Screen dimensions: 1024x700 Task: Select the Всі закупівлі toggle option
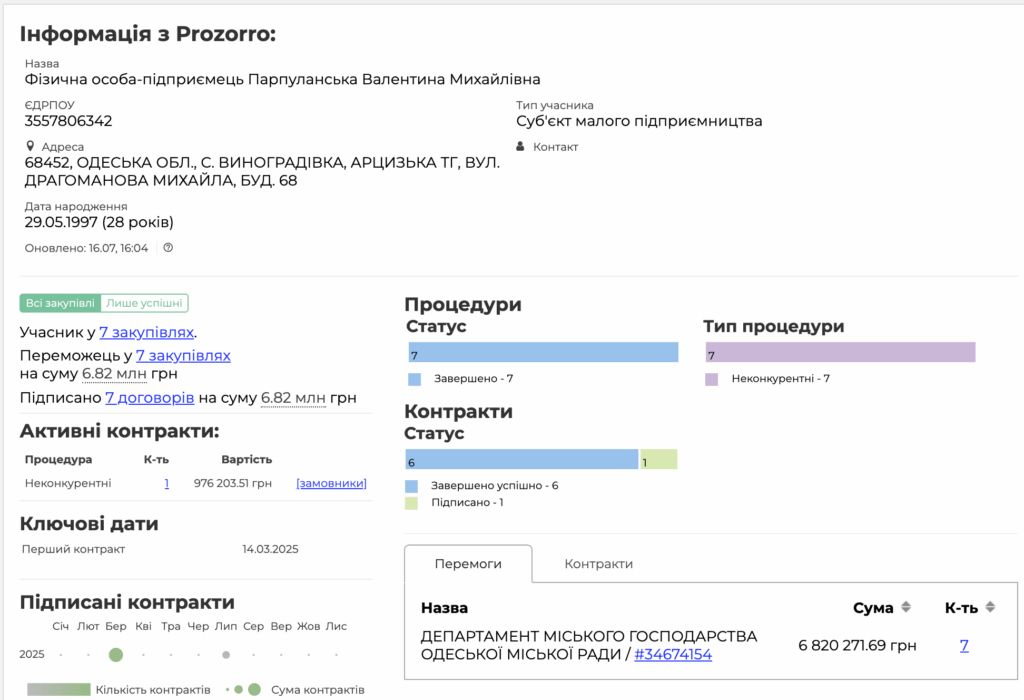59,303
